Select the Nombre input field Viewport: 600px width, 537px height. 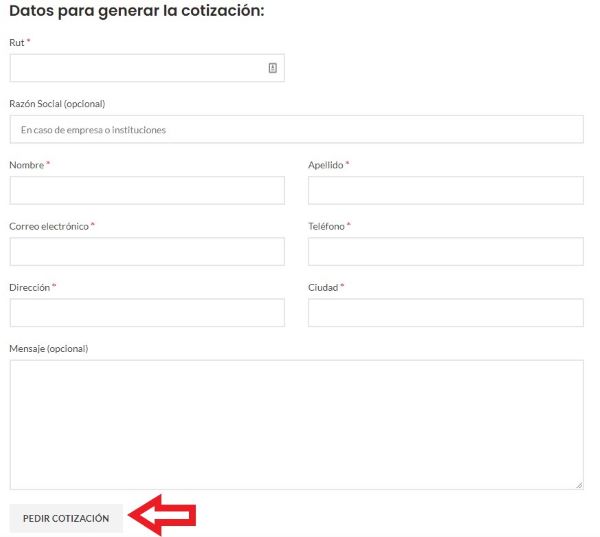pos(147,191)
